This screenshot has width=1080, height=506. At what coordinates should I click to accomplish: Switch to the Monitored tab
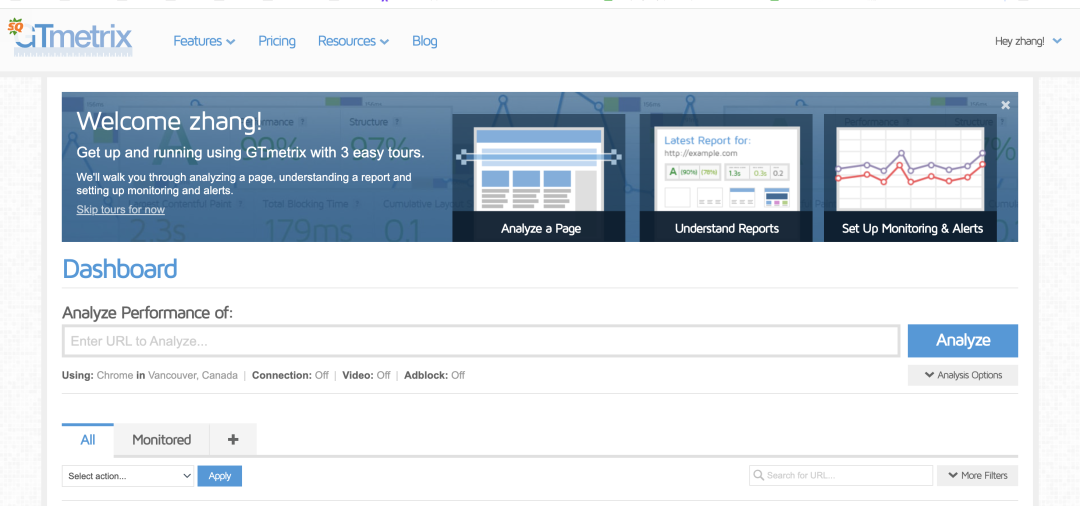point(161,440)
